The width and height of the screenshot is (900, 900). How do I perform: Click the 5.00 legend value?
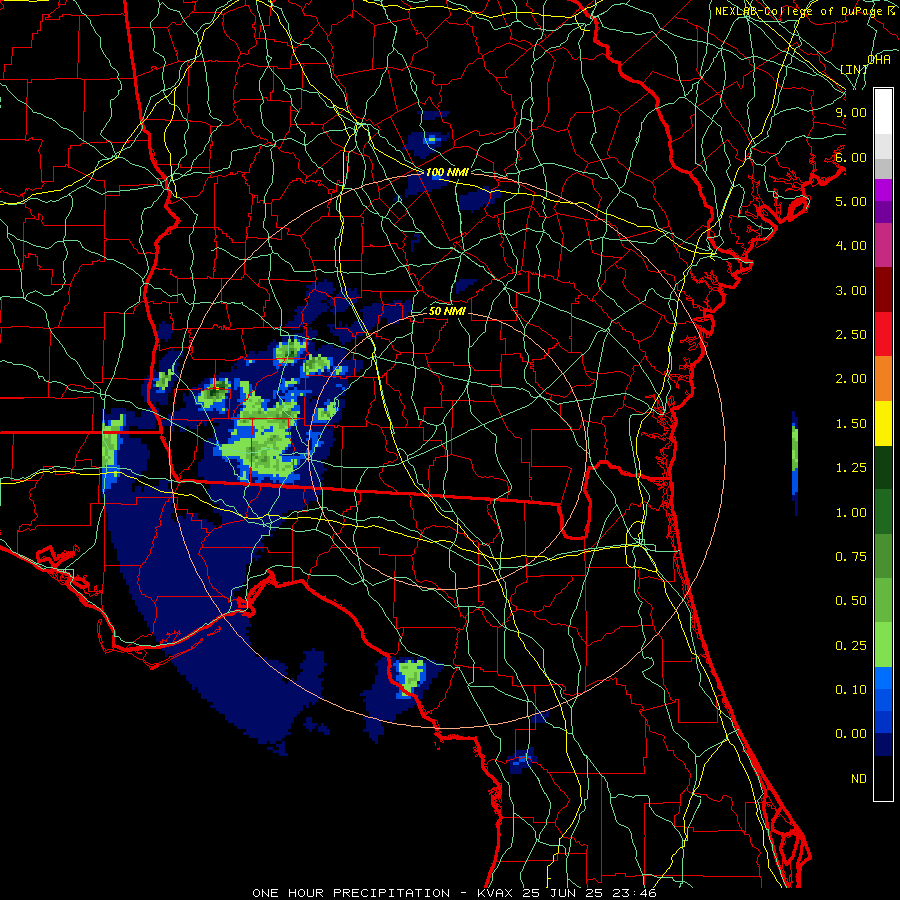[851, 201]
